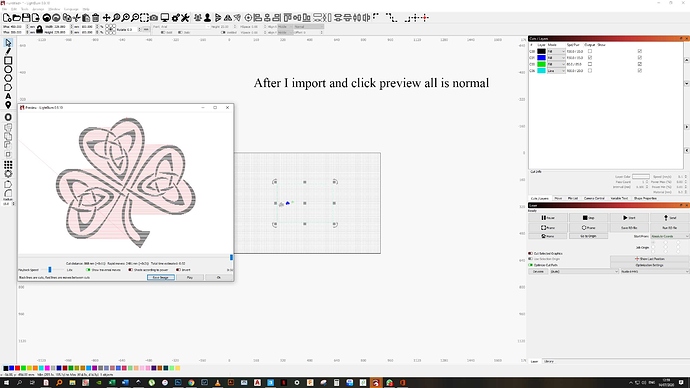Click the Zoom In magnifier icon
Viewport: 690px width, 388px height.
click(x=126, y=18)
